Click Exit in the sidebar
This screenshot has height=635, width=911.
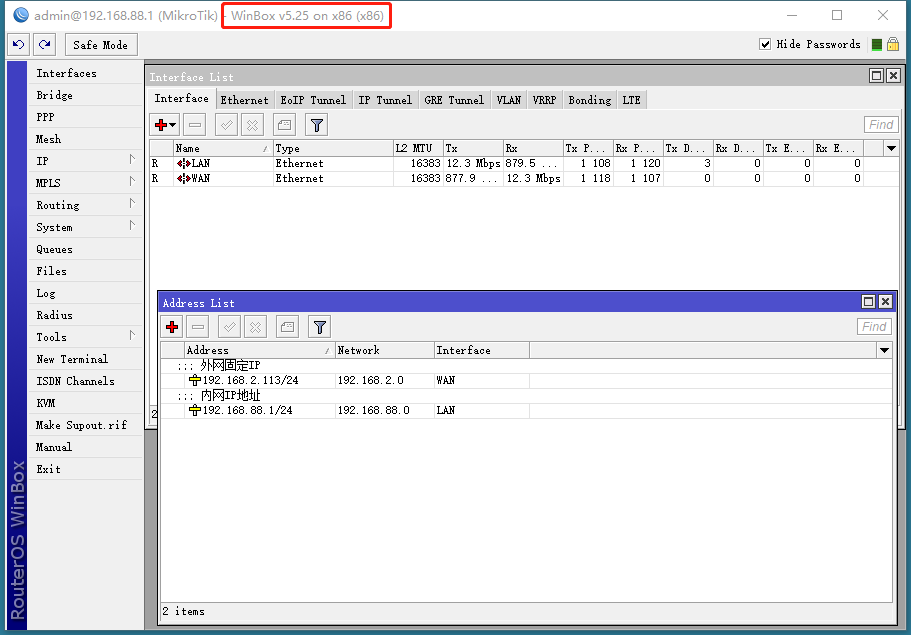85,469
